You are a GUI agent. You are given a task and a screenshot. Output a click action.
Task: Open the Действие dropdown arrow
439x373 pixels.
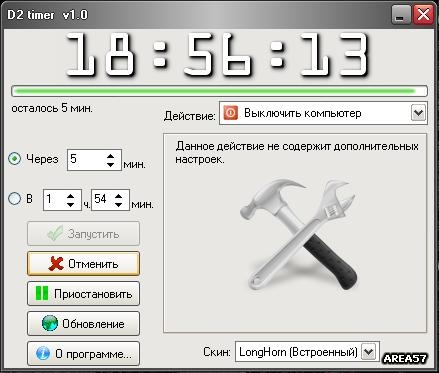(418, 113)
